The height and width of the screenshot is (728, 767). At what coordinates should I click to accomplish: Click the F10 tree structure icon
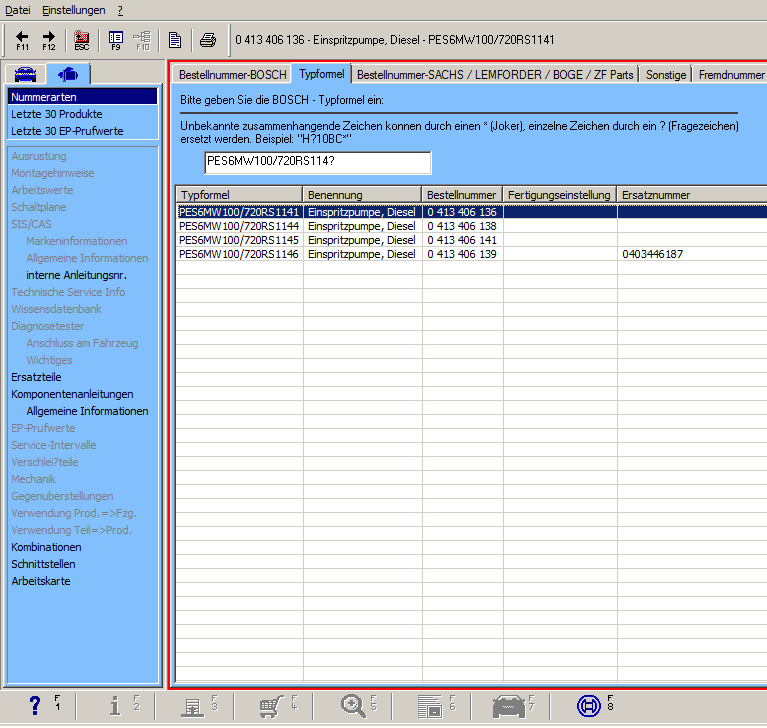[142, 40]
